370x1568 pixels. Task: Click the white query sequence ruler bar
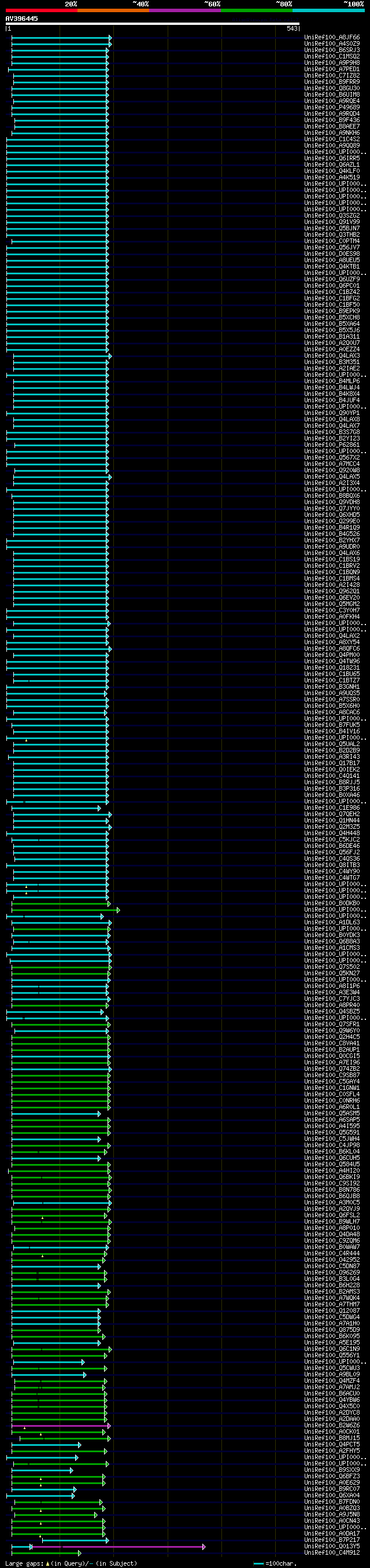coord(153,24)
